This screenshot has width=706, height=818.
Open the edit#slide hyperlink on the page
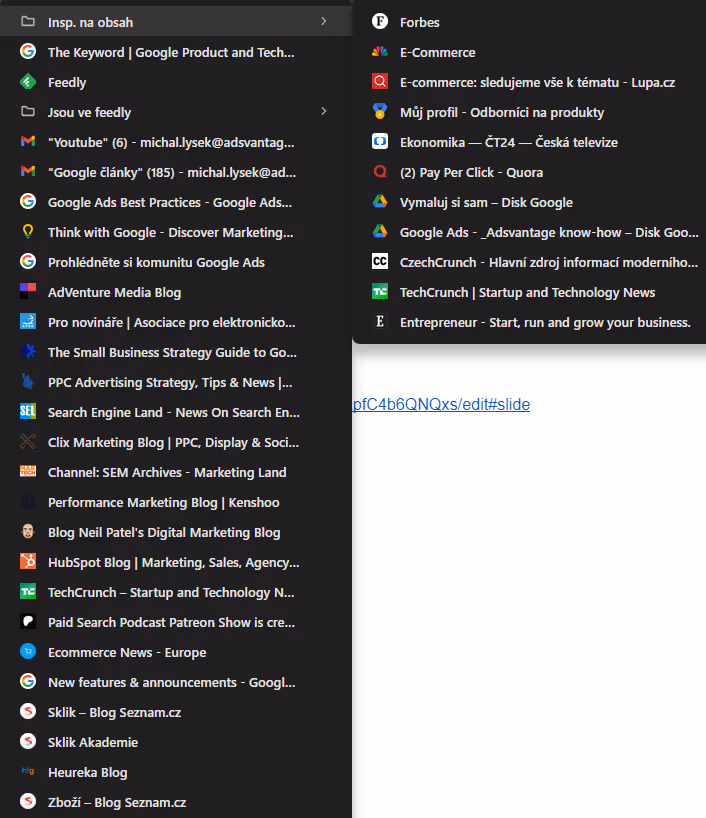(x=441, y=404)
